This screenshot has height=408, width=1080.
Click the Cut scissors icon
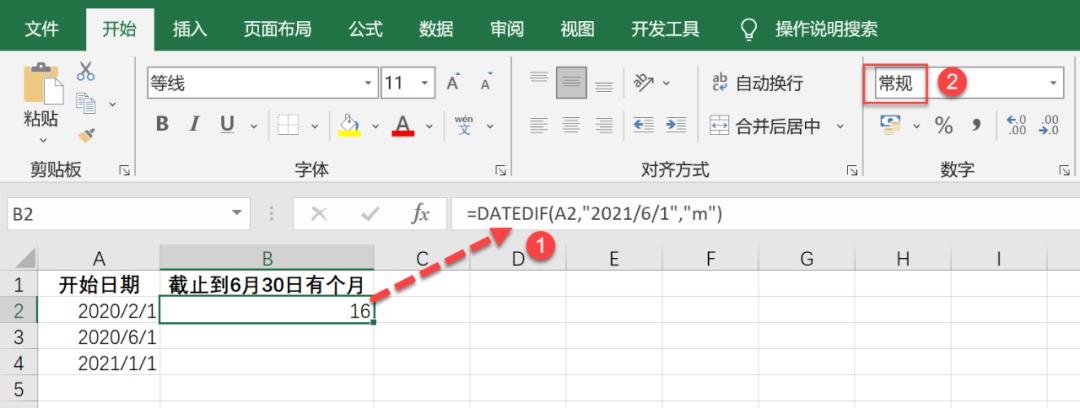pyautogui.click(x=86, y=71)
